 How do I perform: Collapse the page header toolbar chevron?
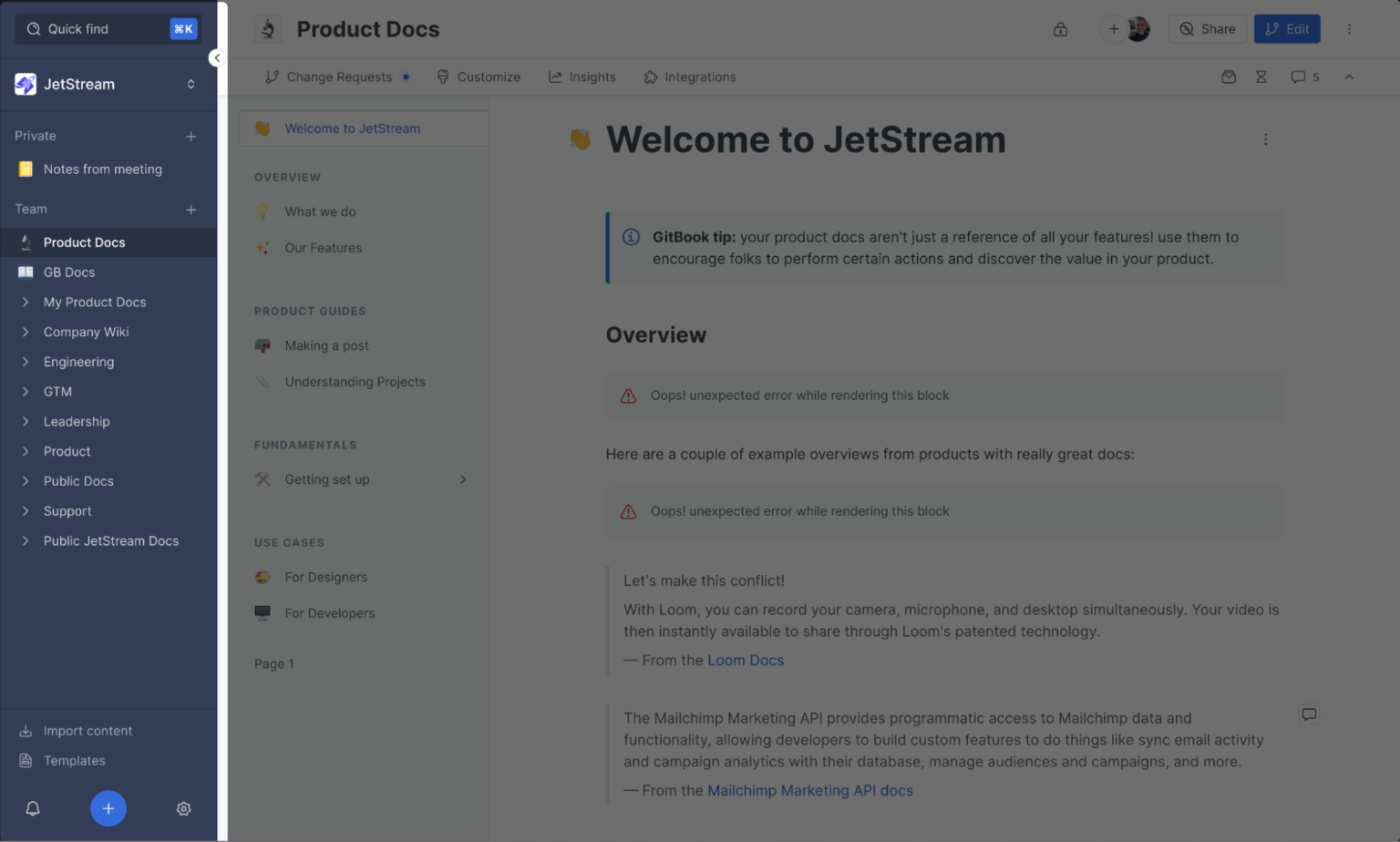(x=1349, y=77)
